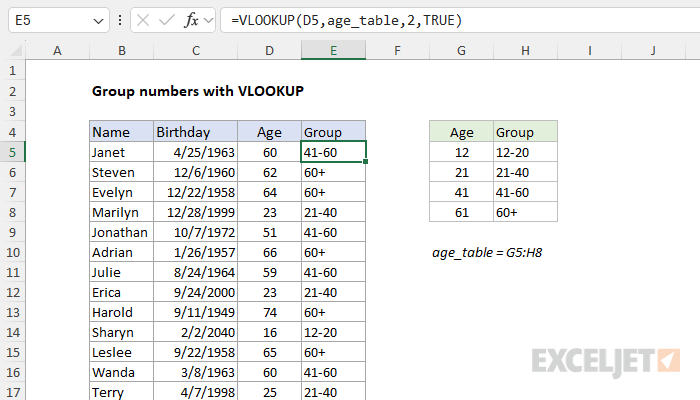This screenshot has width=700, height=400.
Task: Select the cell containing 'Sharyn'
Action: pos(121,332)
